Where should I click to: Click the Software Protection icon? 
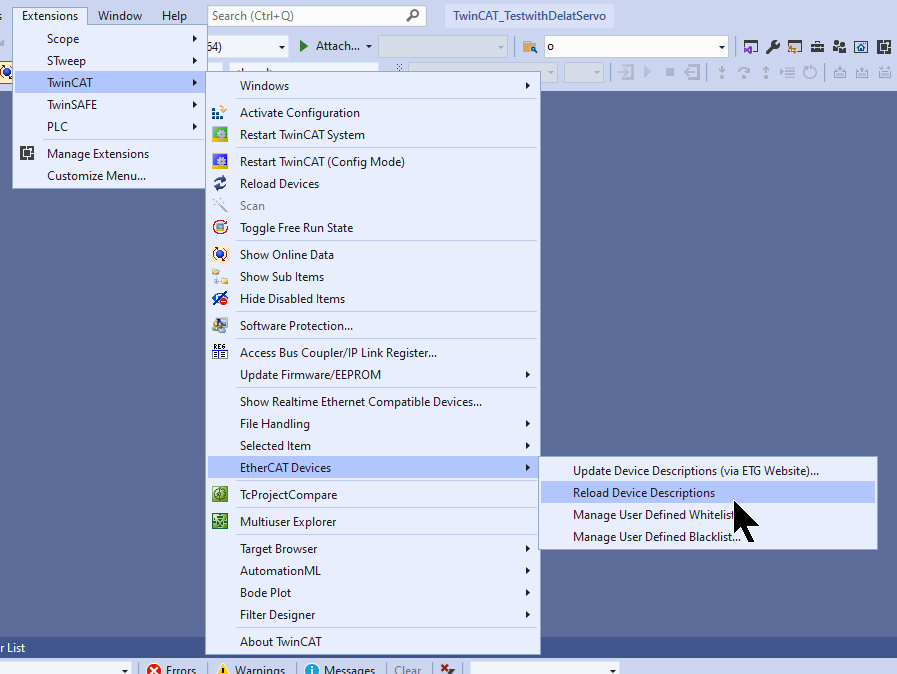pyautogui.click(x=220, y=326)
